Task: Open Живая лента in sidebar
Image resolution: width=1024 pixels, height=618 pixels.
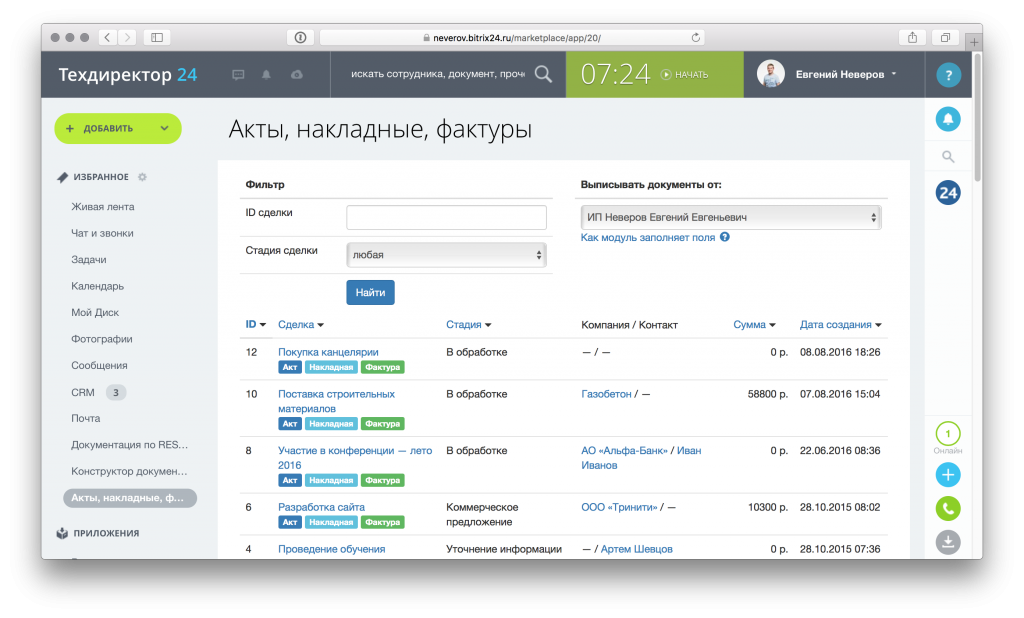Action: [x=102, y=207]
